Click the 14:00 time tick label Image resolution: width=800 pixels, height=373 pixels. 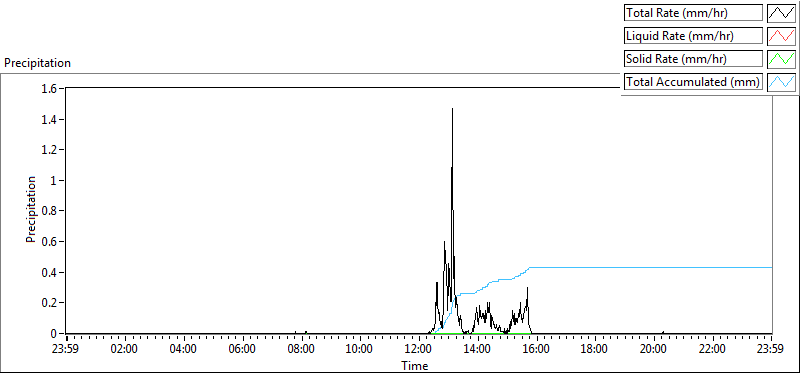[x=478, y=349]
